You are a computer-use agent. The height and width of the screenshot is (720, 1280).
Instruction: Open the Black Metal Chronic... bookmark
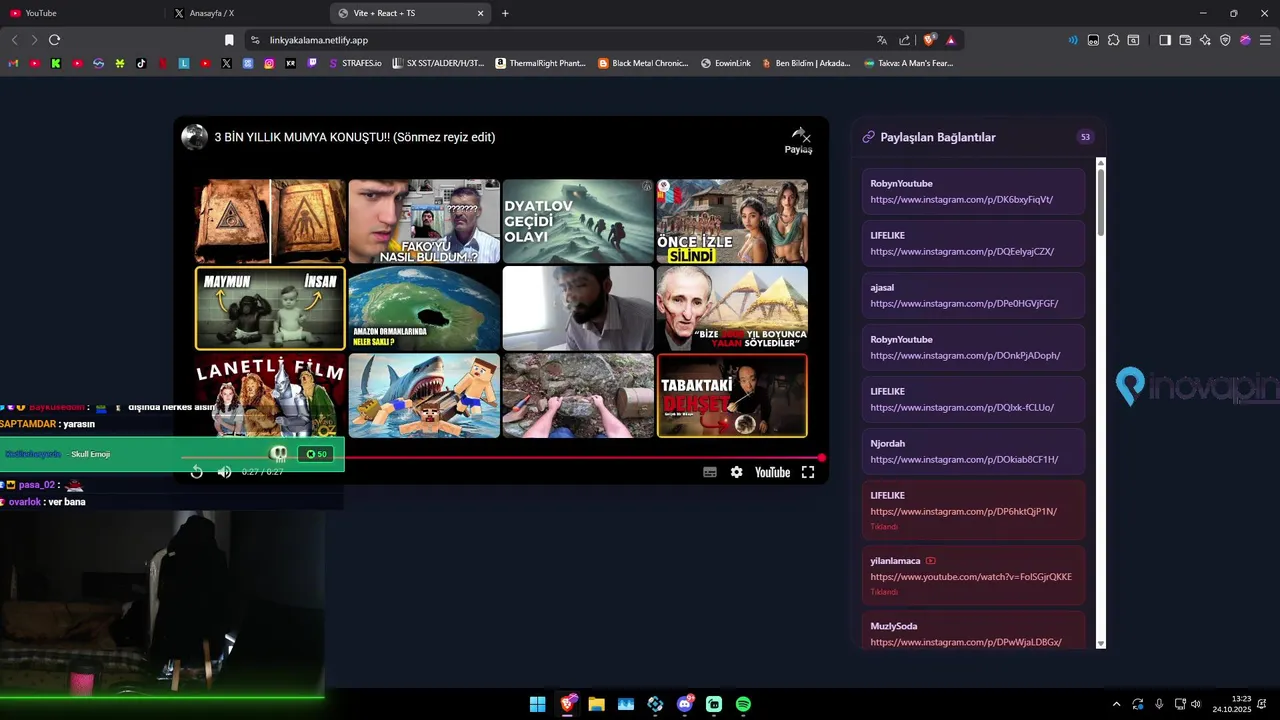(x=644, y=63)
